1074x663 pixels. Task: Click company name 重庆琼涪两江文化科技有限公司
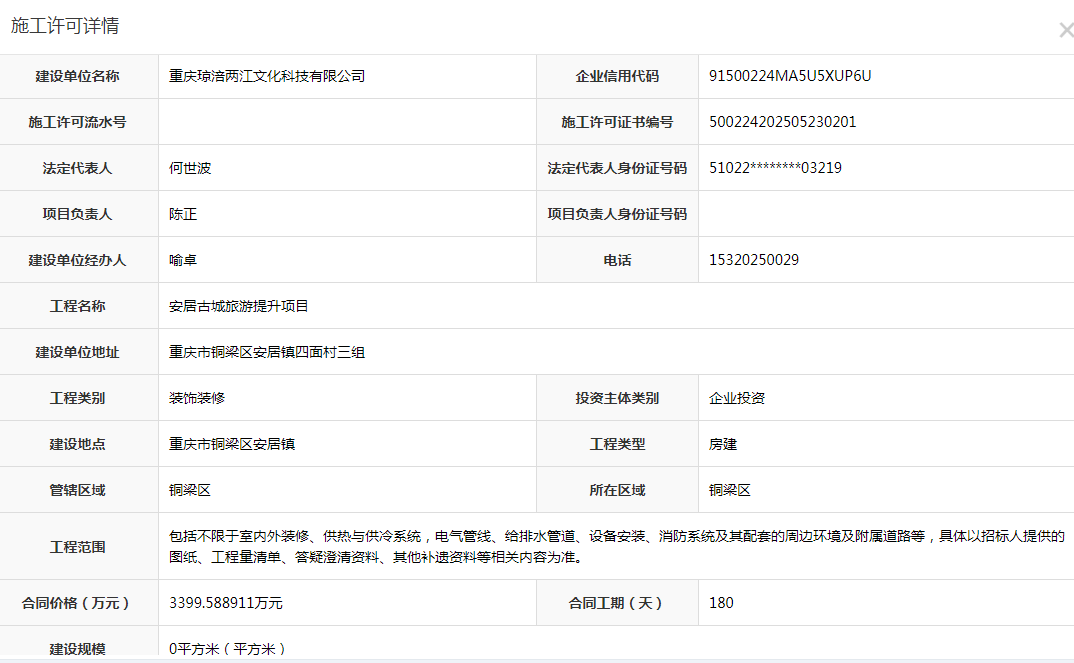pos(267,76)
